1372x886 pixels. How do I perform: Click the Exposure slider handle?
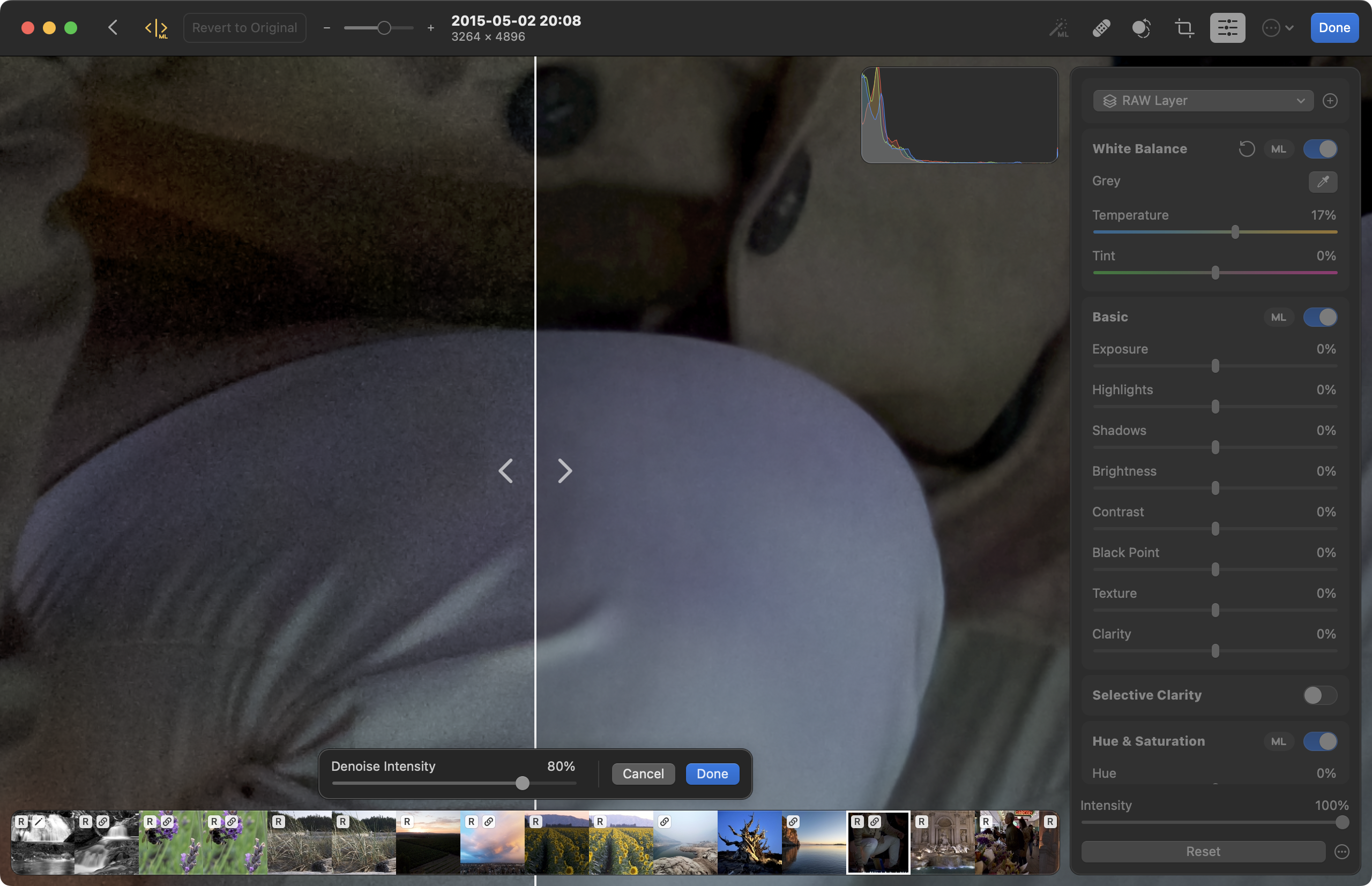(1215, 366)
